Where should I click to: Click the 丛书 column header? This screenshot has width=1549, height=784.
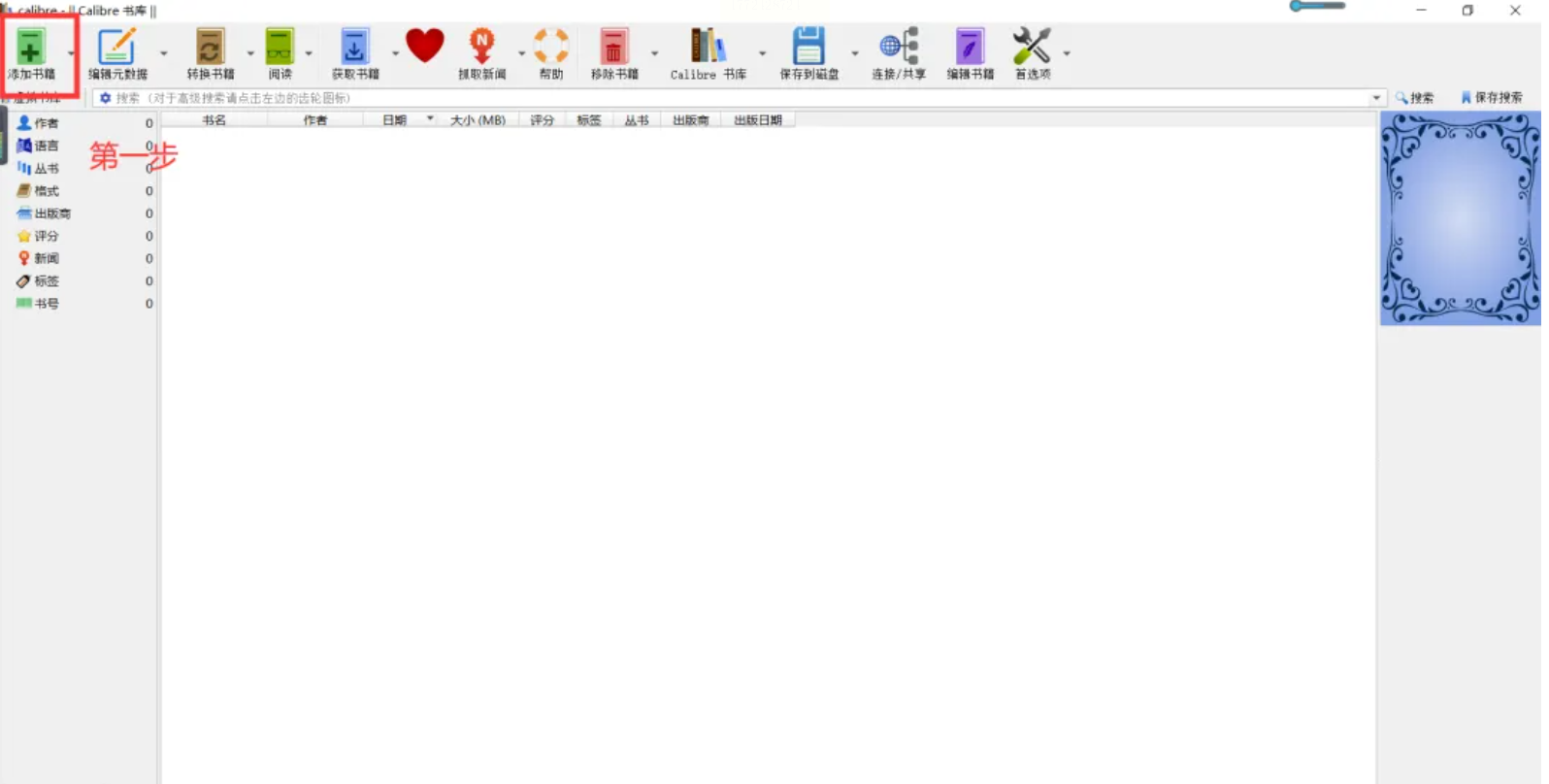click(x=637, y=120)
